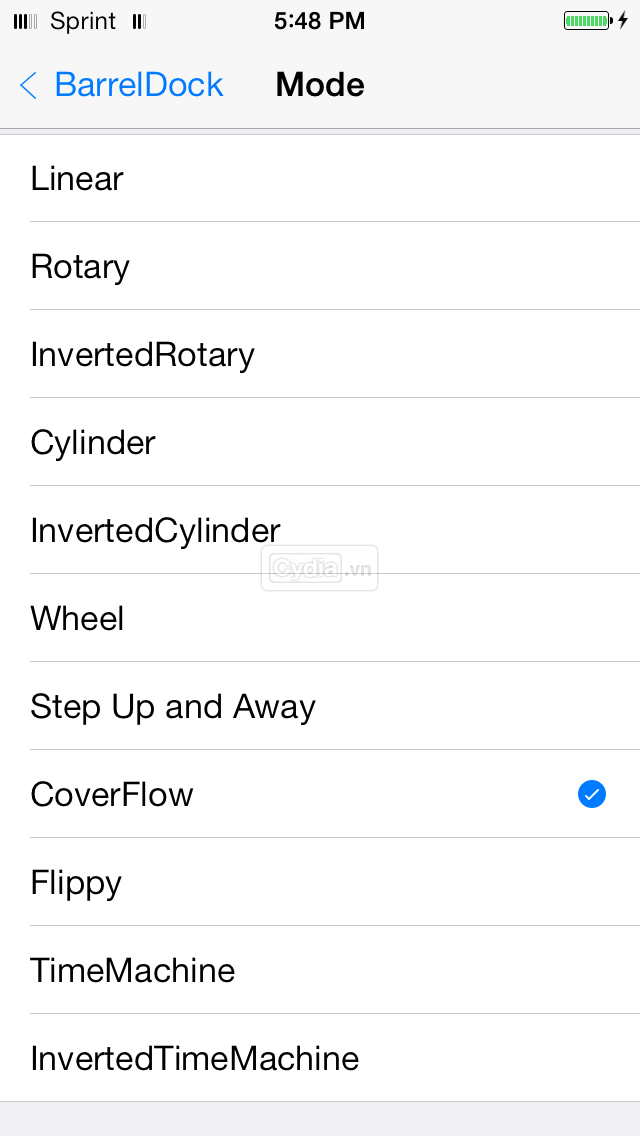Image resolution: width=640 pixels, height=1136 pixels.
Task: Go back to BarrelDock settings
Action: pos(121,85)
